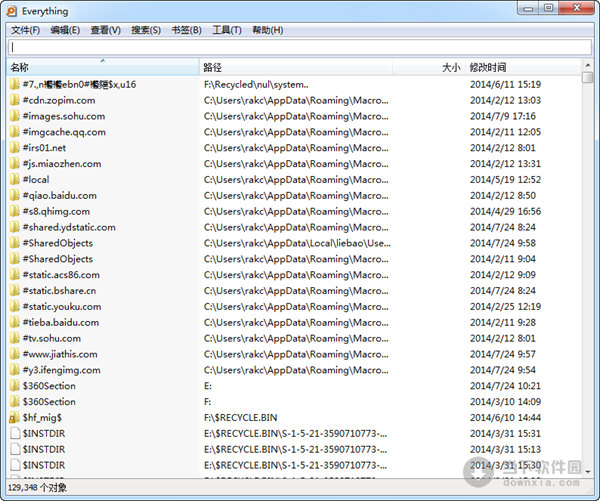The image size is (600, 501).
Task: Click the Everything app icon in title bar
Action: pyautogui.click(x=12, y=11)
